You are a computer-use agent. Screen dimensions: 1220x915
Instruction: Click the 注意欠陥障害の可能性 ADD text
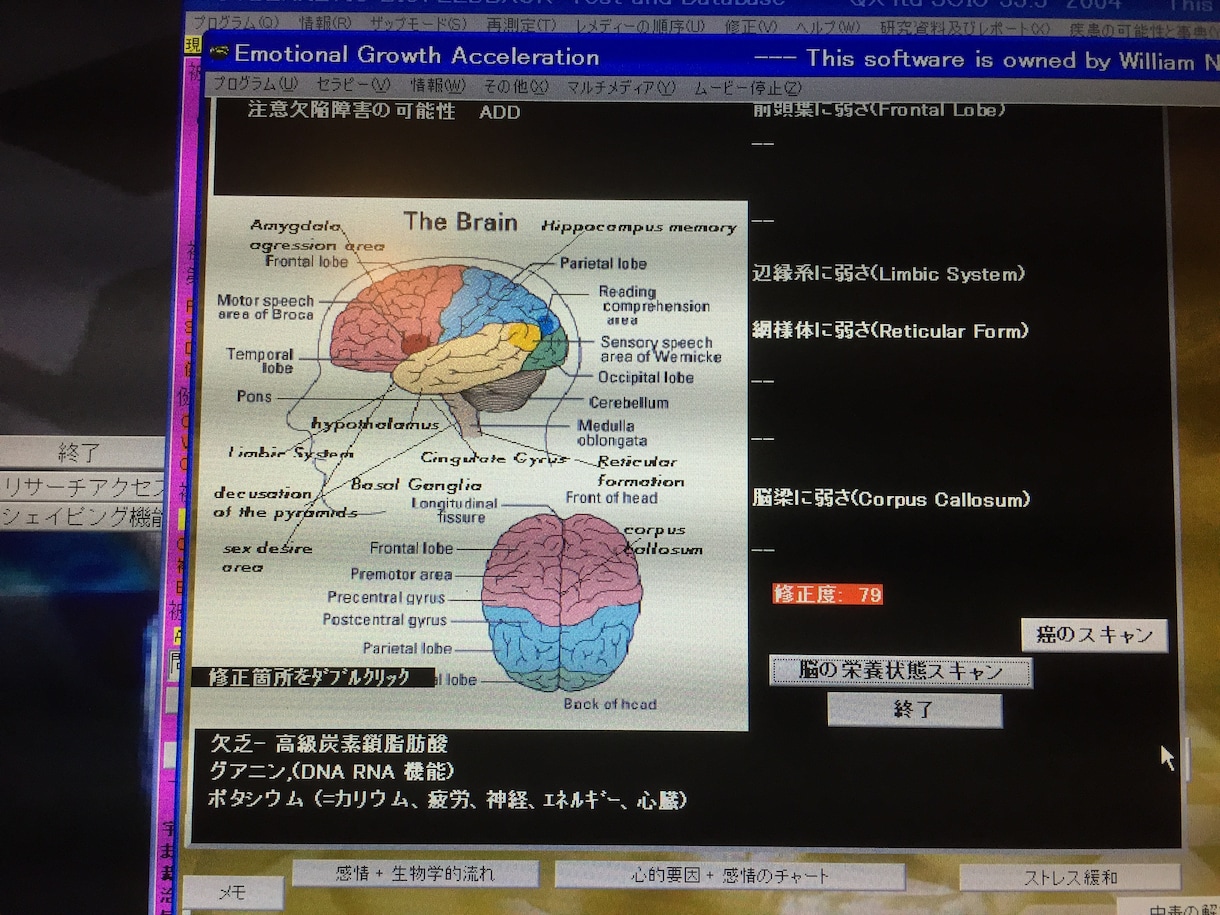click(x=384, y=112)
